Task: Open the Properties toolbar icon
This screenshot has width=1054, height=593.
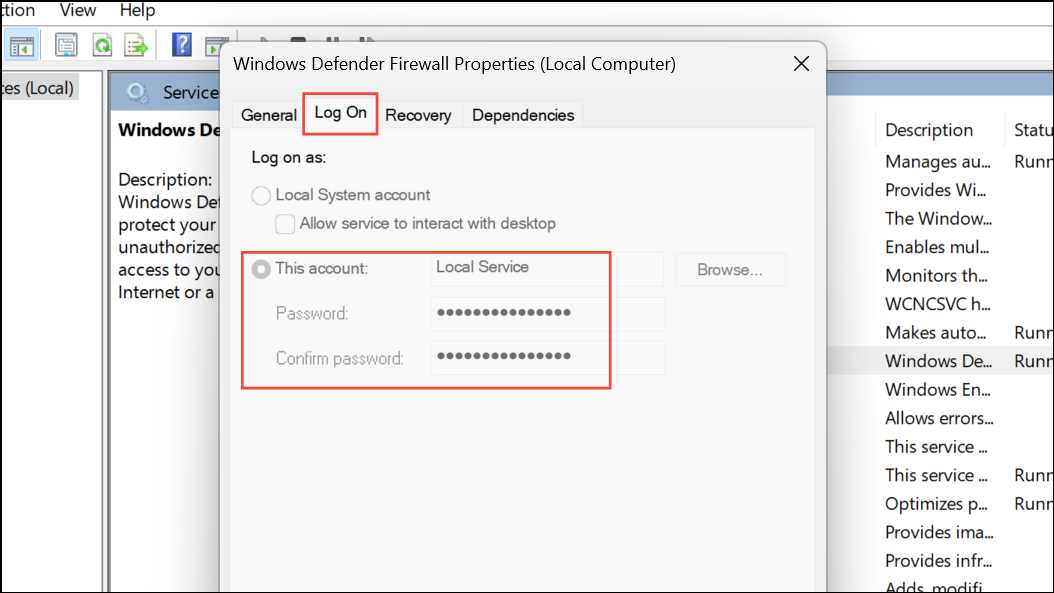Action: click(x=66, y=46)
